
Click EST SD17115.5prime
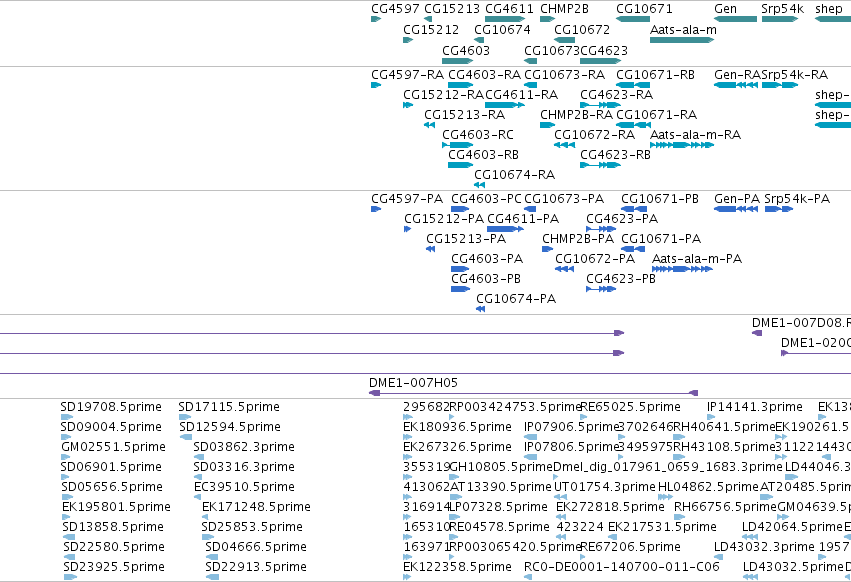pyautogui.click(x=229, y=407)
